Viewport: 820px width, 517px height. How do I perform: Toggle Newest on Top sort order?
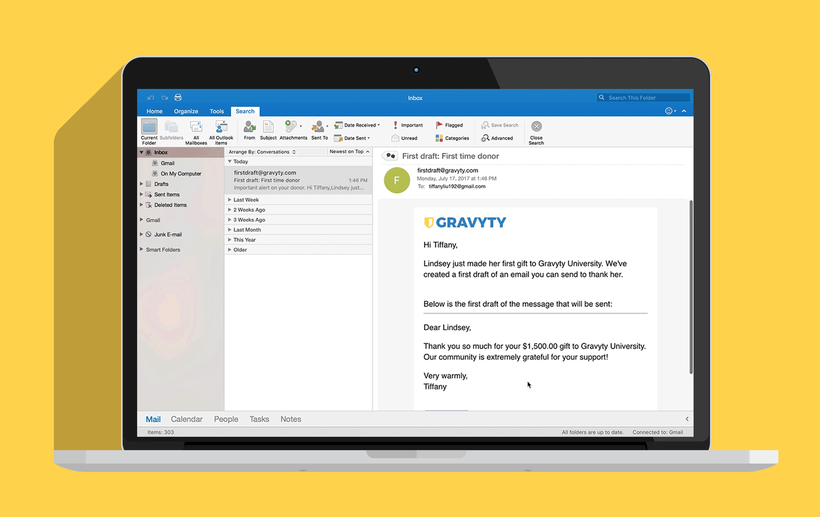tap(349, 152)
